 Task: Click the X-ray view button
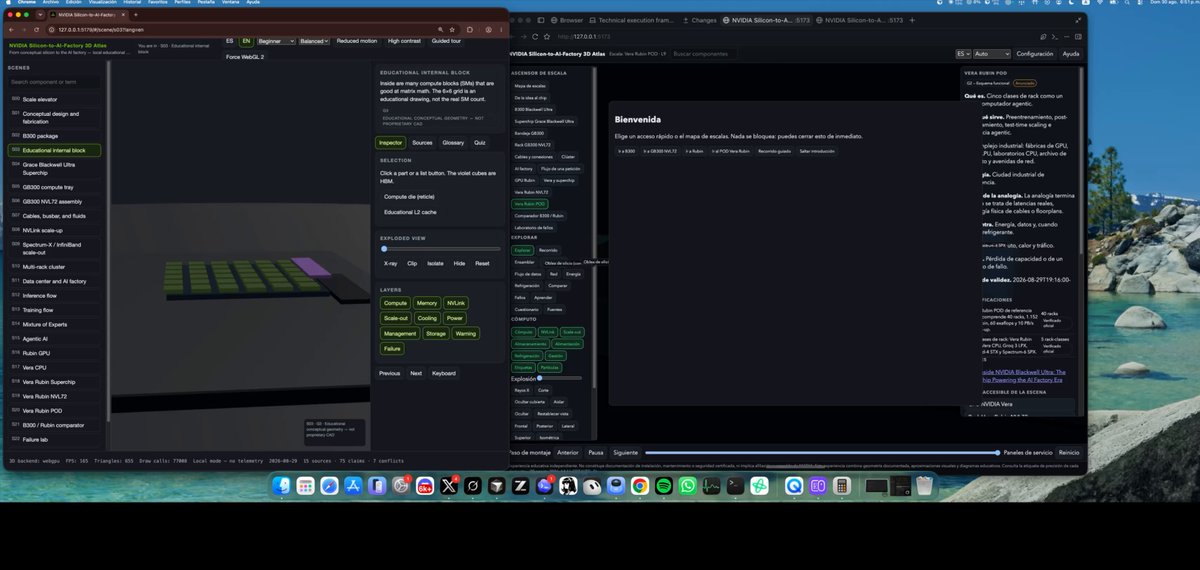point(390,263)
